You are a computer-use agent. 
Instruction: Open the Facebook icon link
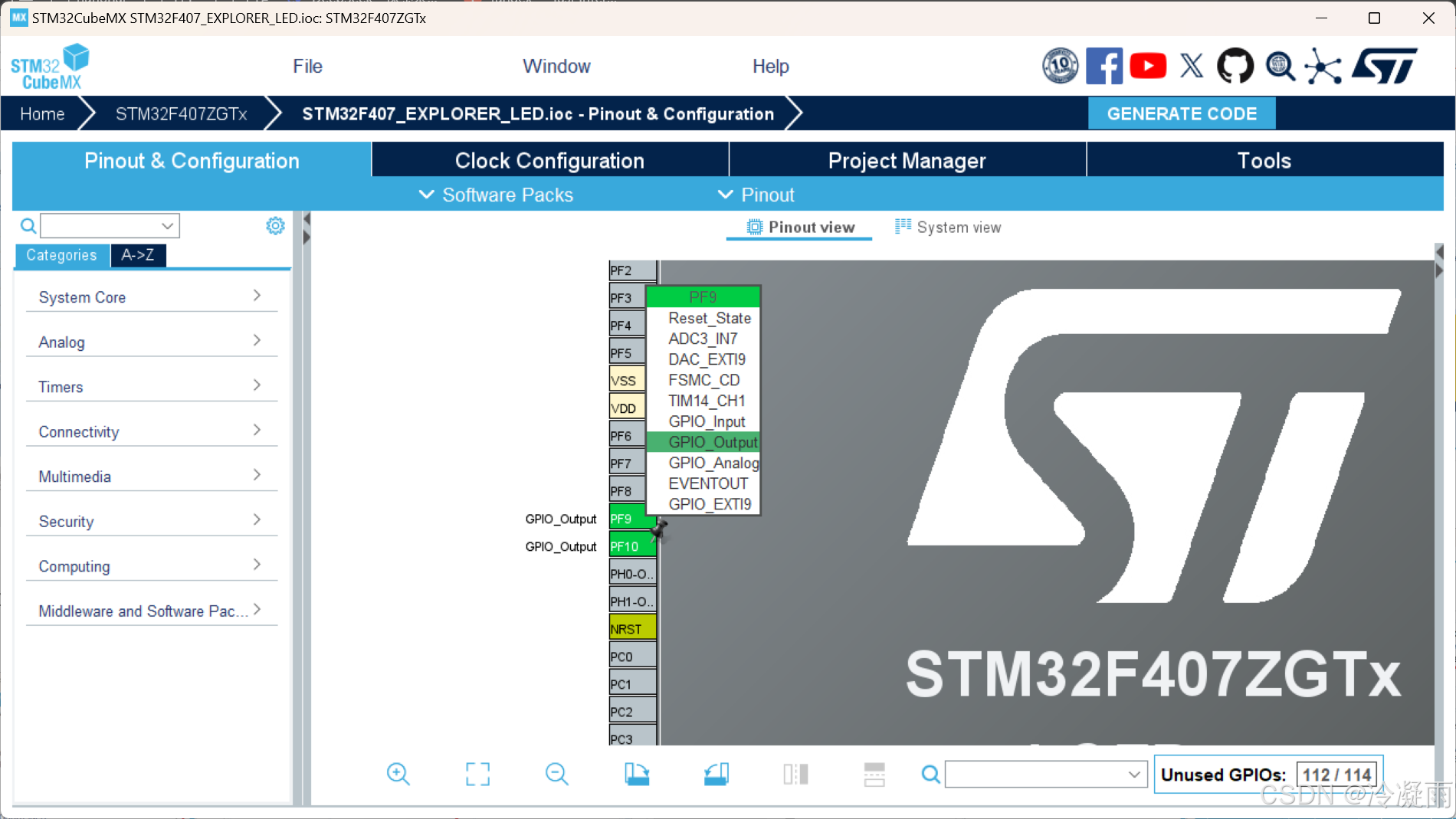click(x=1104, y=66)
